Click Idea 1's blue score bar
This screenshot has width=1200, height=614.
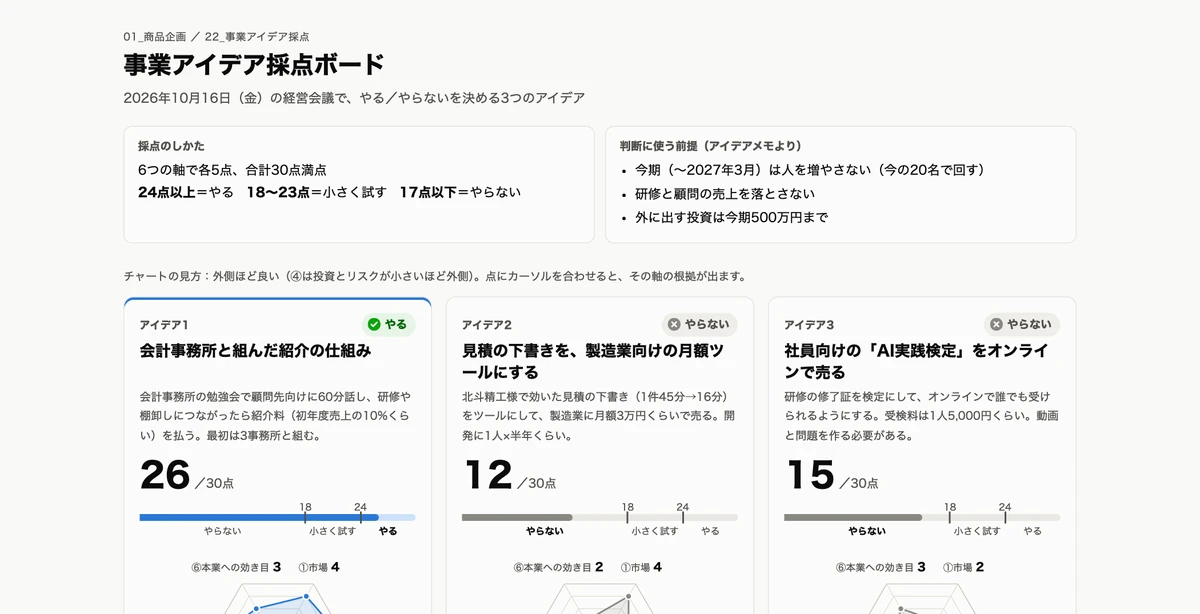click(259, 518)
